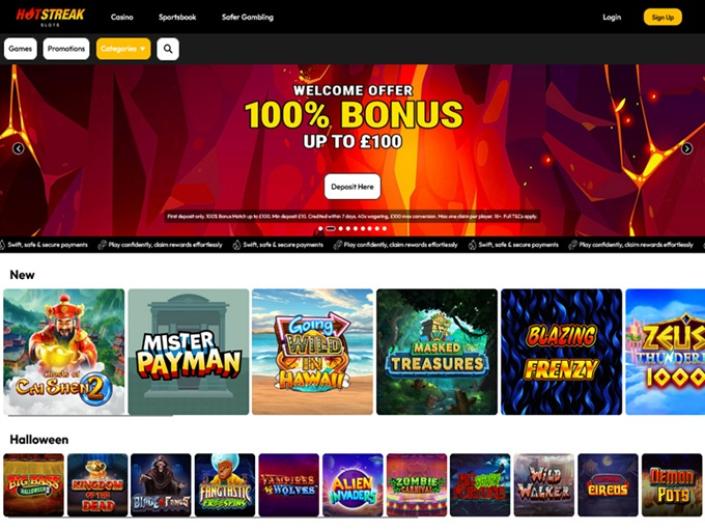Click the Sign Up button
705x530 pixels.
point(663,17)
